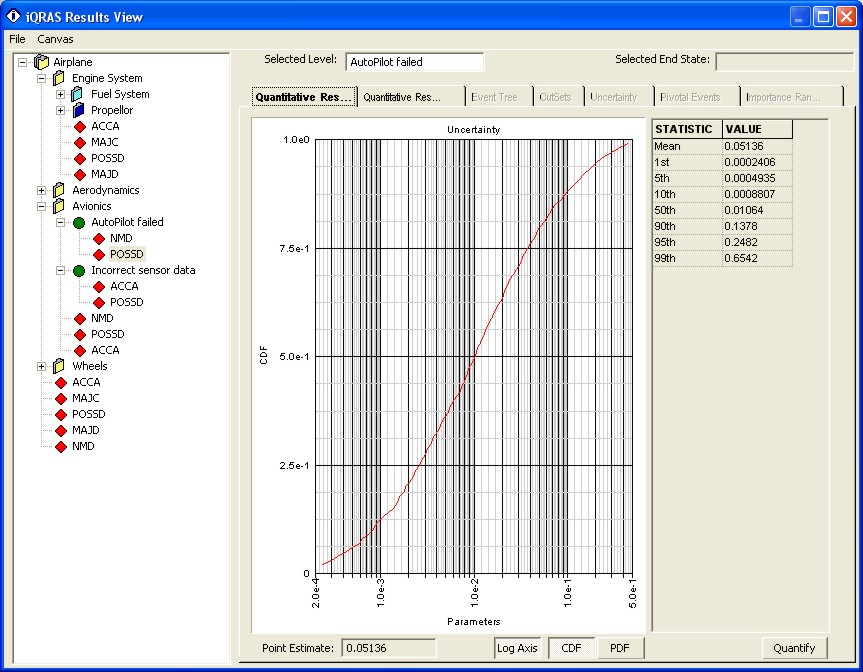Image resolution: width=863 pixels, height=672 pixels.
Task: Switch to the second Quantitative Results tab
Action: (413, 97)
